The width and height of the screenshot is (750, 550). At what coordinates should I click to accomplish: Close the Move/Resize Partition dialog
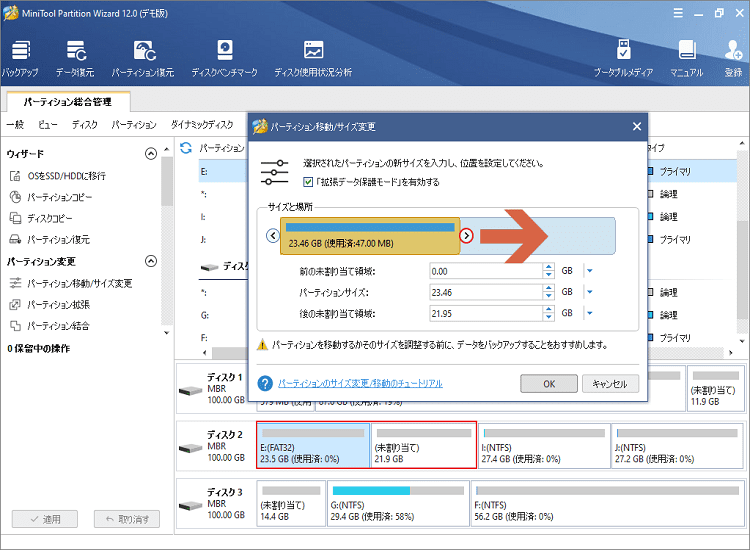(637, 126)
